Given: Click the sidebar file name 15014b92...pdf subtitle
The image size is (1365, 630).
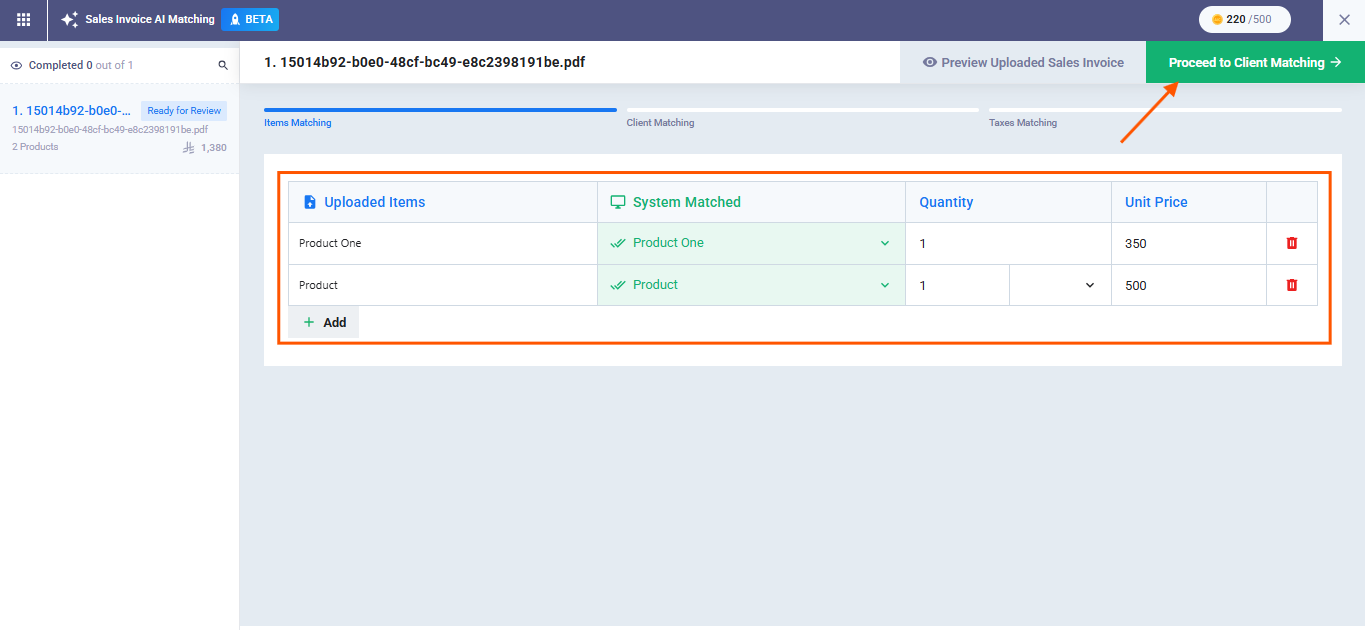Looking at the screenshot, I should click(x=110, y=130).
